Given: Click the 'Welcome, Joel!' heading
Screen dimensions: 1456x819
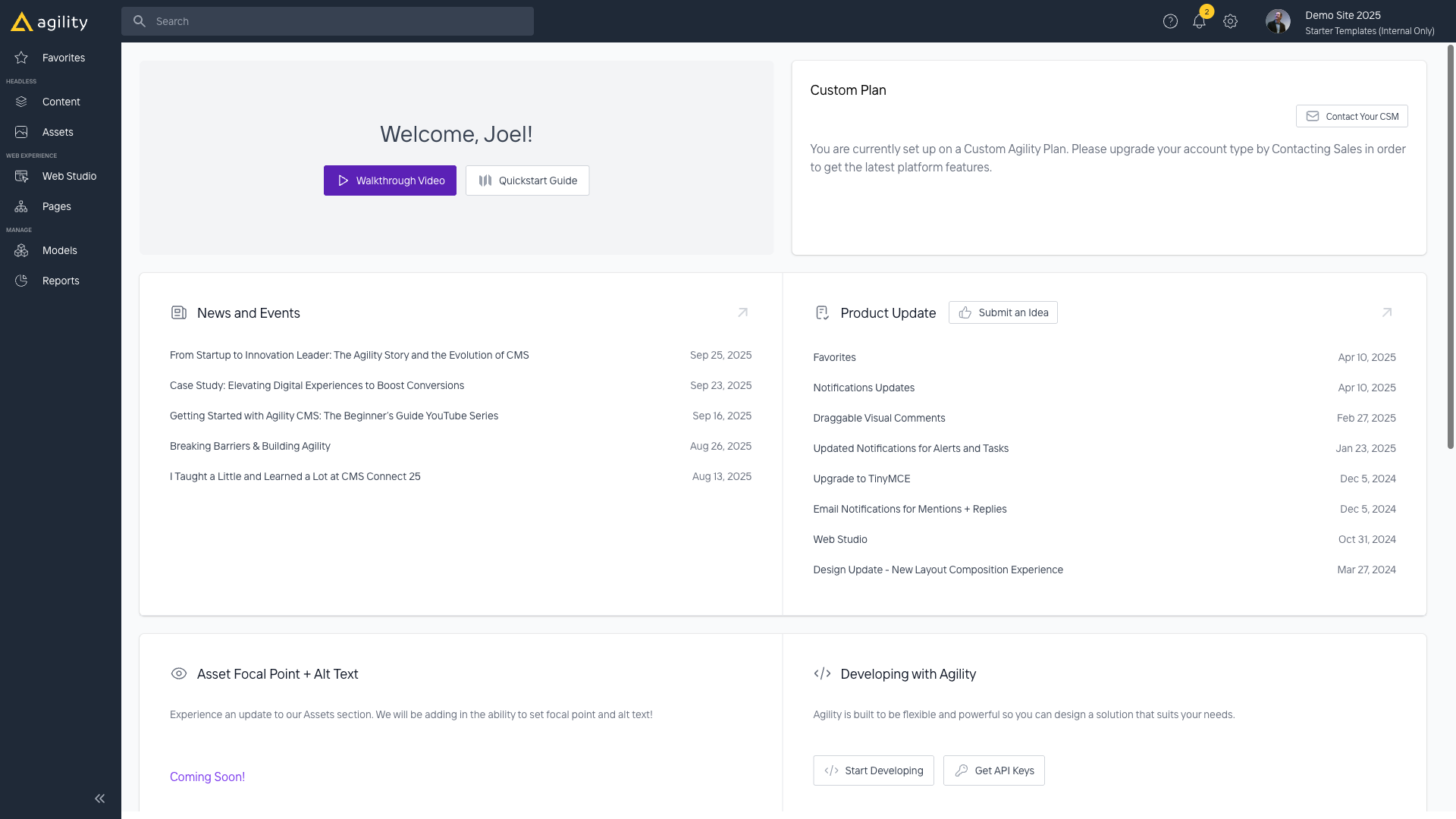Looking at the screenshot, I should tap(457, 134).
